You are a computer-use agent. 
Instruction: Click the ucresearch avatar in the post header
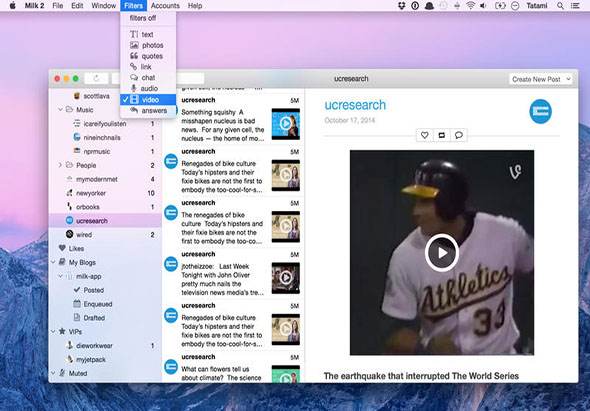pos(540,111)
